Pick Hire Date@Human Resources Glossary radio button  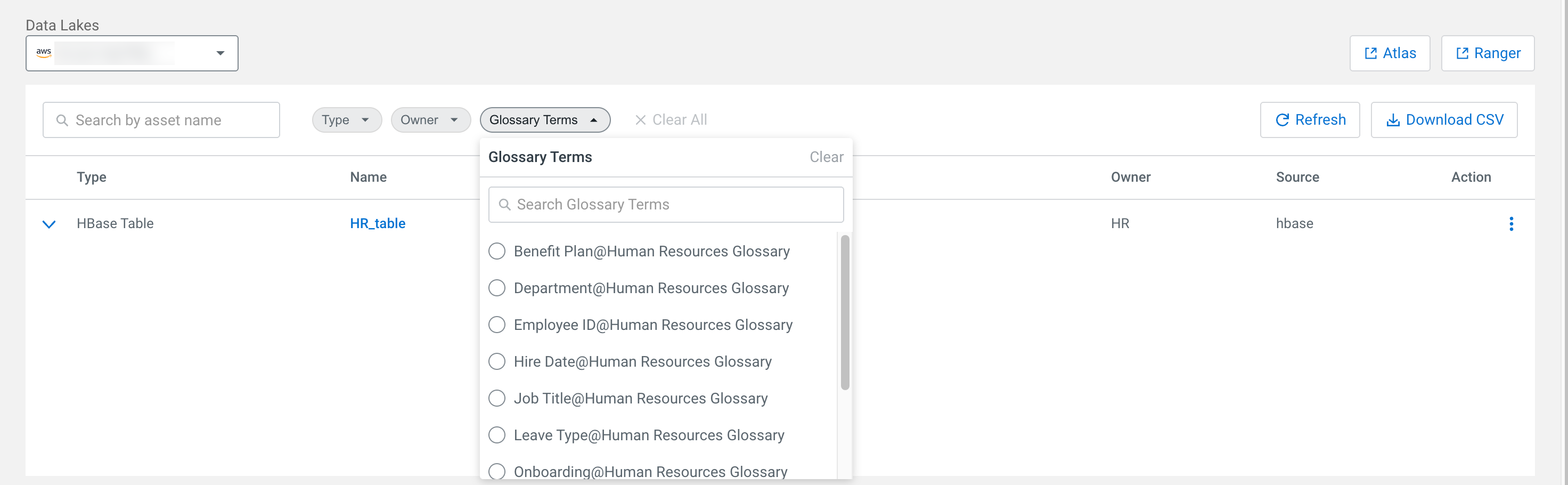click(497, 361)
